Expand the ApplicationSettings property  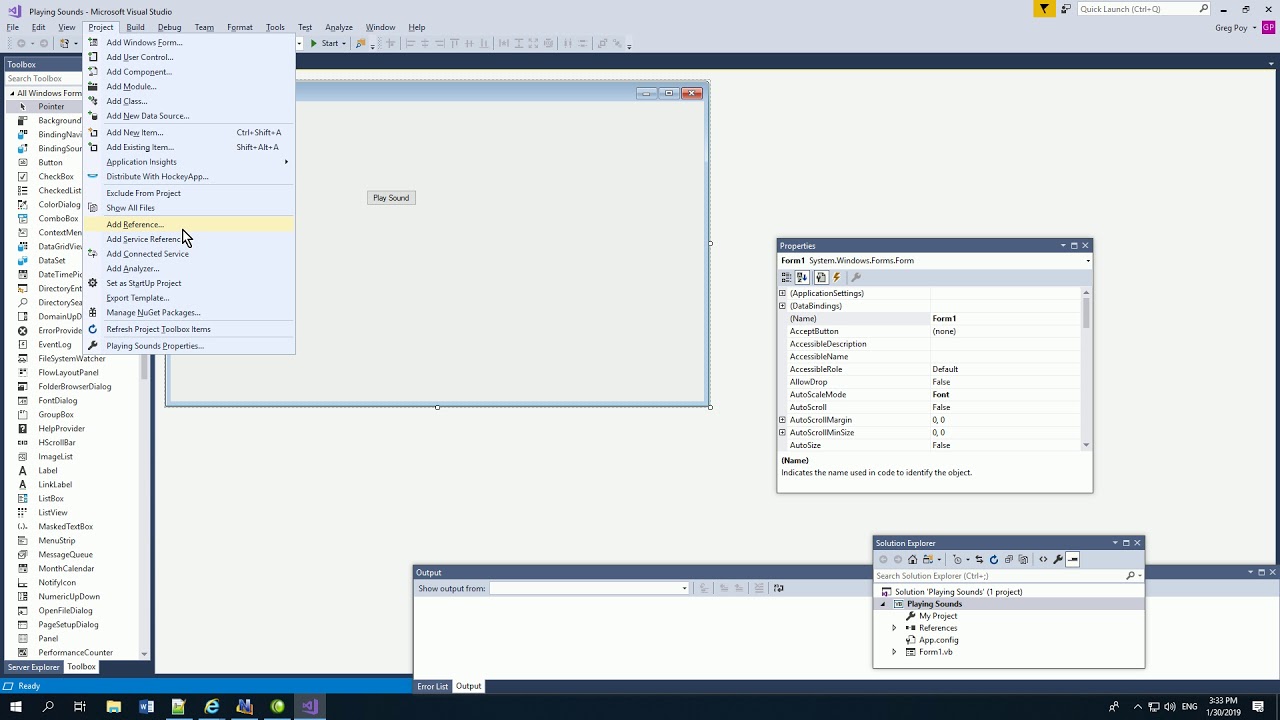pyautogui.click(x=782, y=293)
